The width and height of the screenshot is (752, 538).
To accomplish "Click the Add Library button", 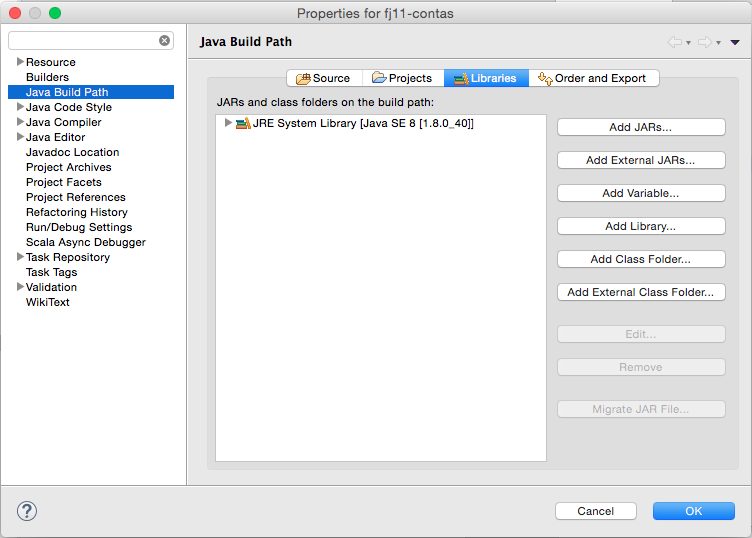I will tap(640, 226).
